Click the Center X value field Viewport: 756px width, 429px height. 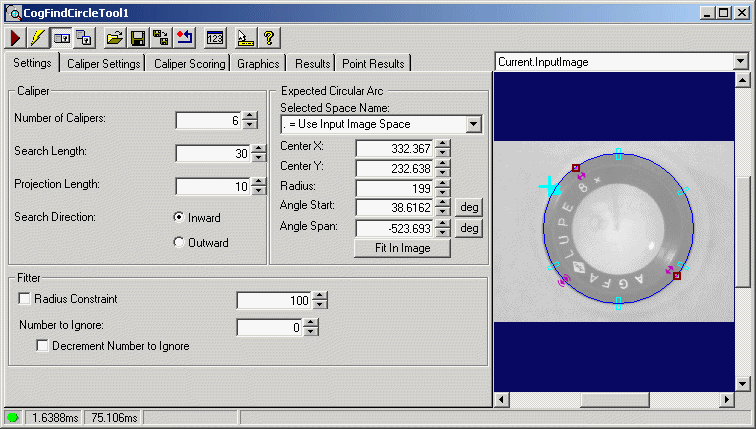click(x=395, y=148)
